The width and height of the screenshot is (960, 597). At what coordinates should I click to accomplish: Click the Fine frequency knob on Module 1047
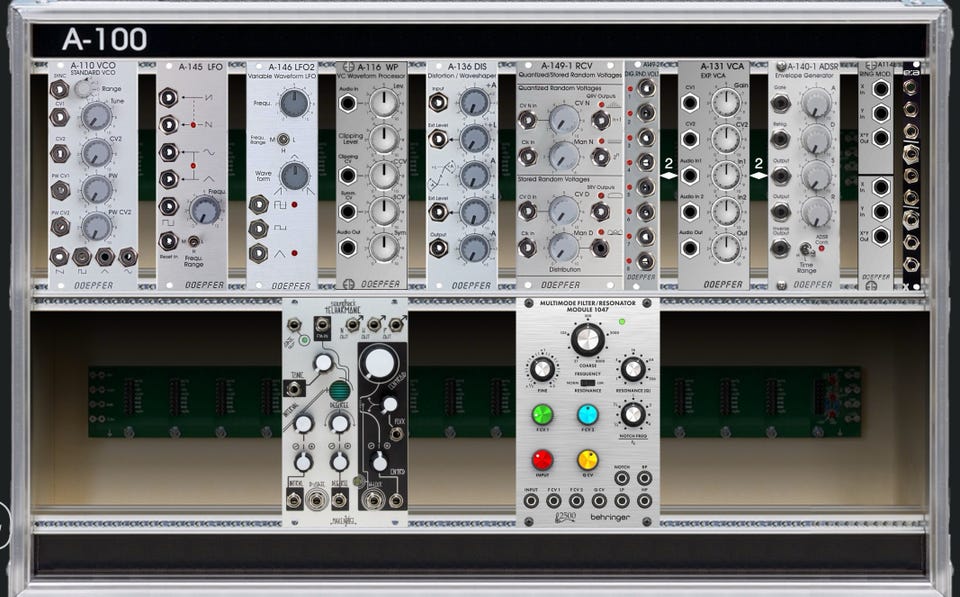point(542,369)
